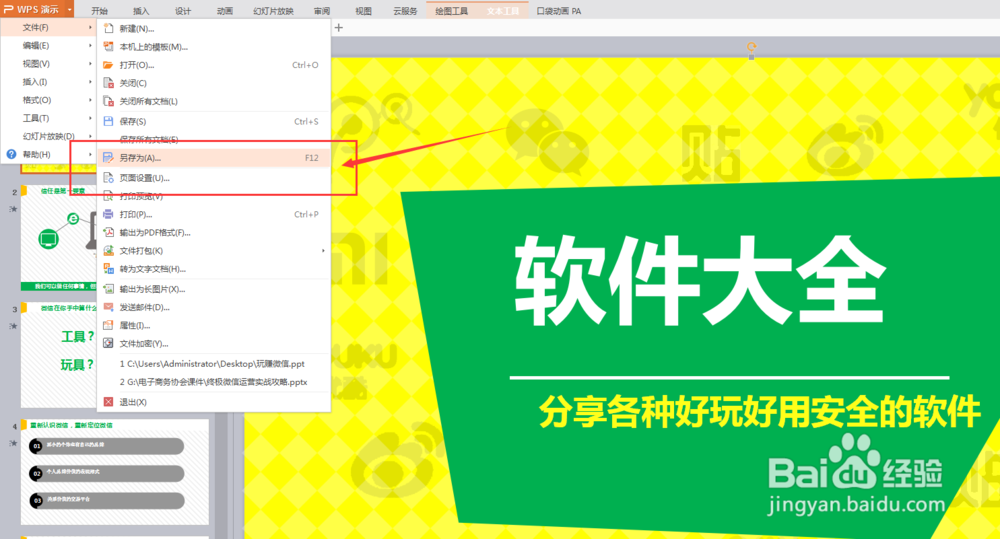This screenshot has height=539, width=1000.
Task: Choose 保存所有文档(E) in the menu
Action: click(x=214, y=139)
